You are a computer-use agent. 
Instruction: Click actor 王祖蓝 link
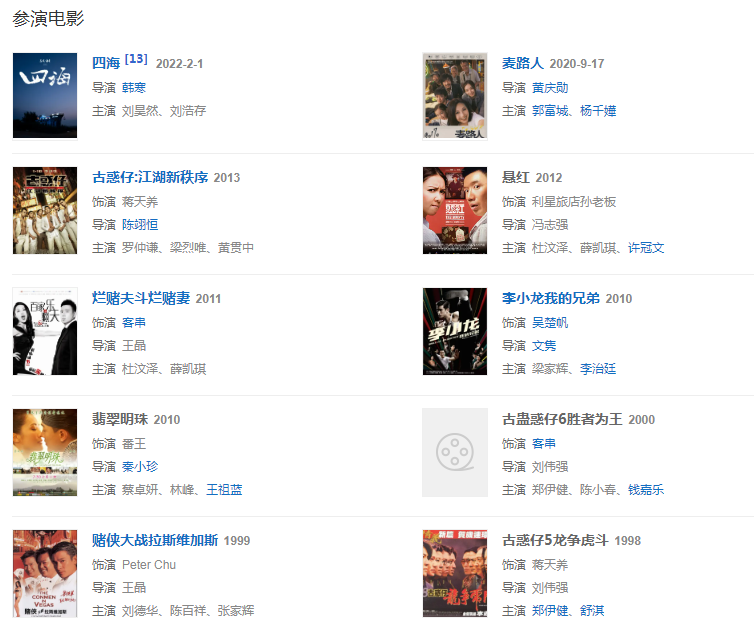tap(224, 490)
